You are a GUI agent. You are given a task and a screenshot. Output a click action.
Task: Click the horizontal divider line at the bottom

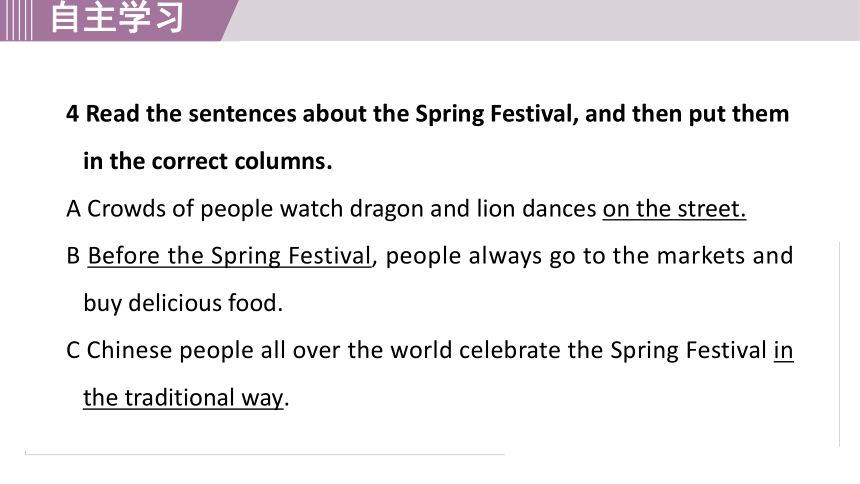[264, 454]
